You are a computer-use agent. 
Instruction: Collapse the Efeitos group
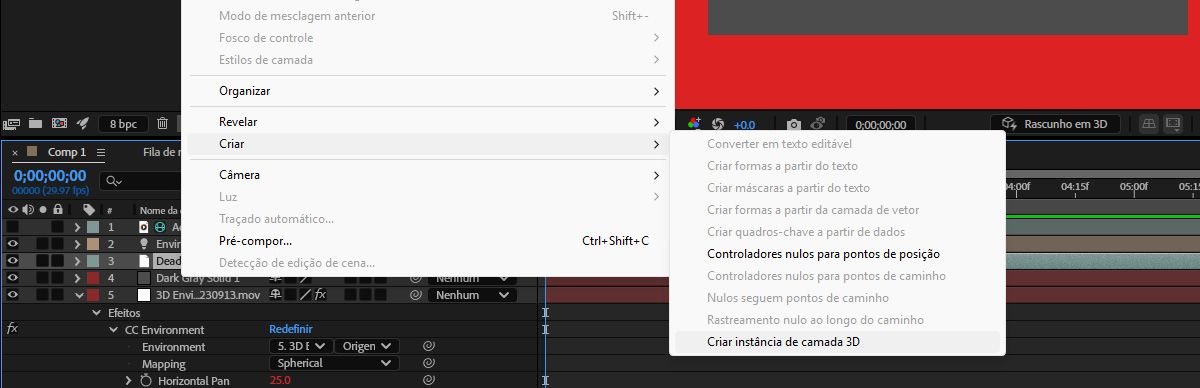pyautogui.click(x=97, y=312)
